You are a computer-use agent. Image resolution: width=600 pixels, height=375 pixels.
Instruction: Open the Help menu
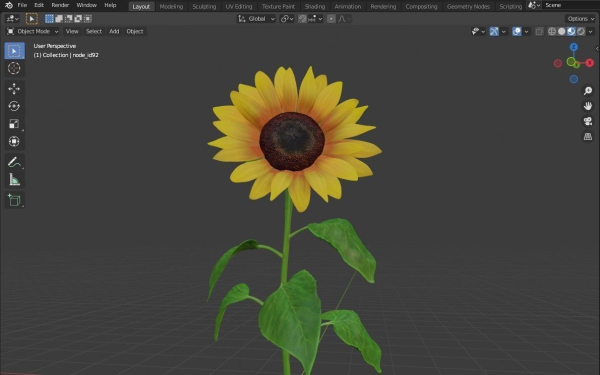click(x=110, y=5)
